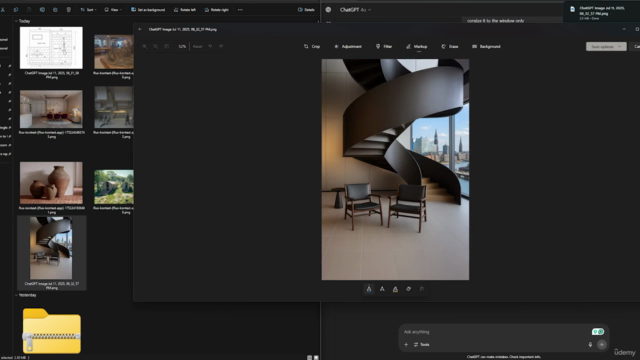Open the View dropdown in File Explorer

click(x=113, y=9)
